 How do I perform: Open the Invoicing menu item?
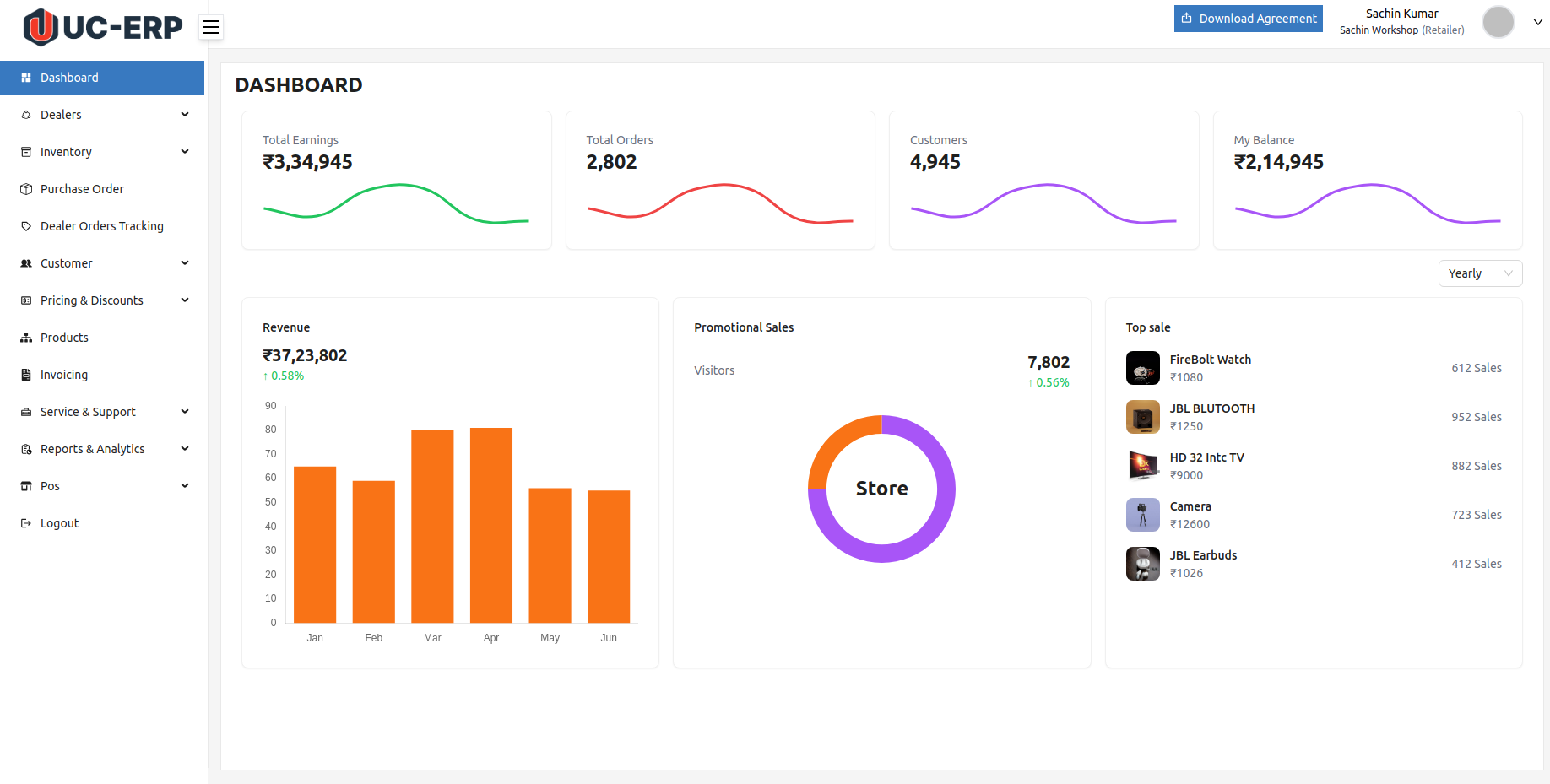click(102, 375)
